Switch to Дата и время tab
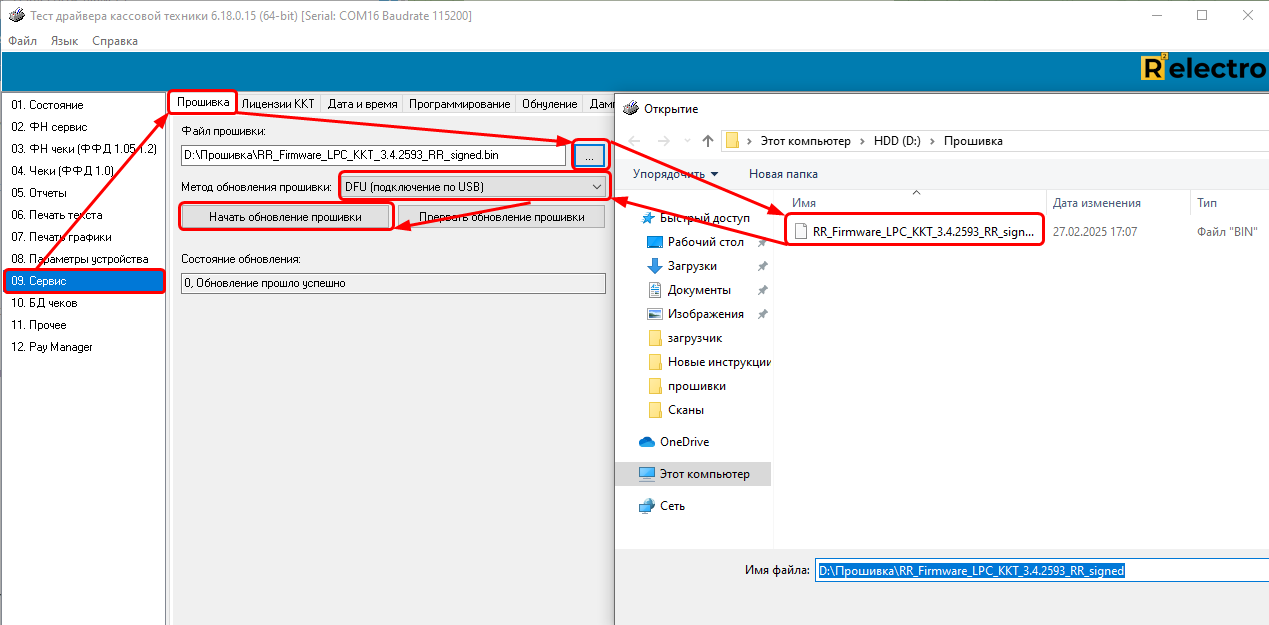The width and height of the screenshot is (1269, 625). (x=362, y=104)
